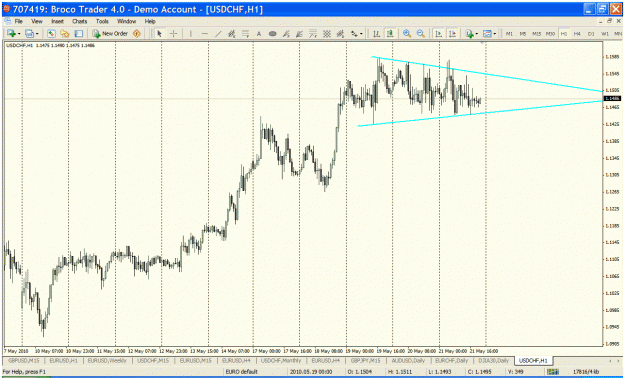The width and height of the screenshot is (625, 378).
Task: Switch to the GBPUSD,M15 chart tab
Action: [x=24, y=360]
